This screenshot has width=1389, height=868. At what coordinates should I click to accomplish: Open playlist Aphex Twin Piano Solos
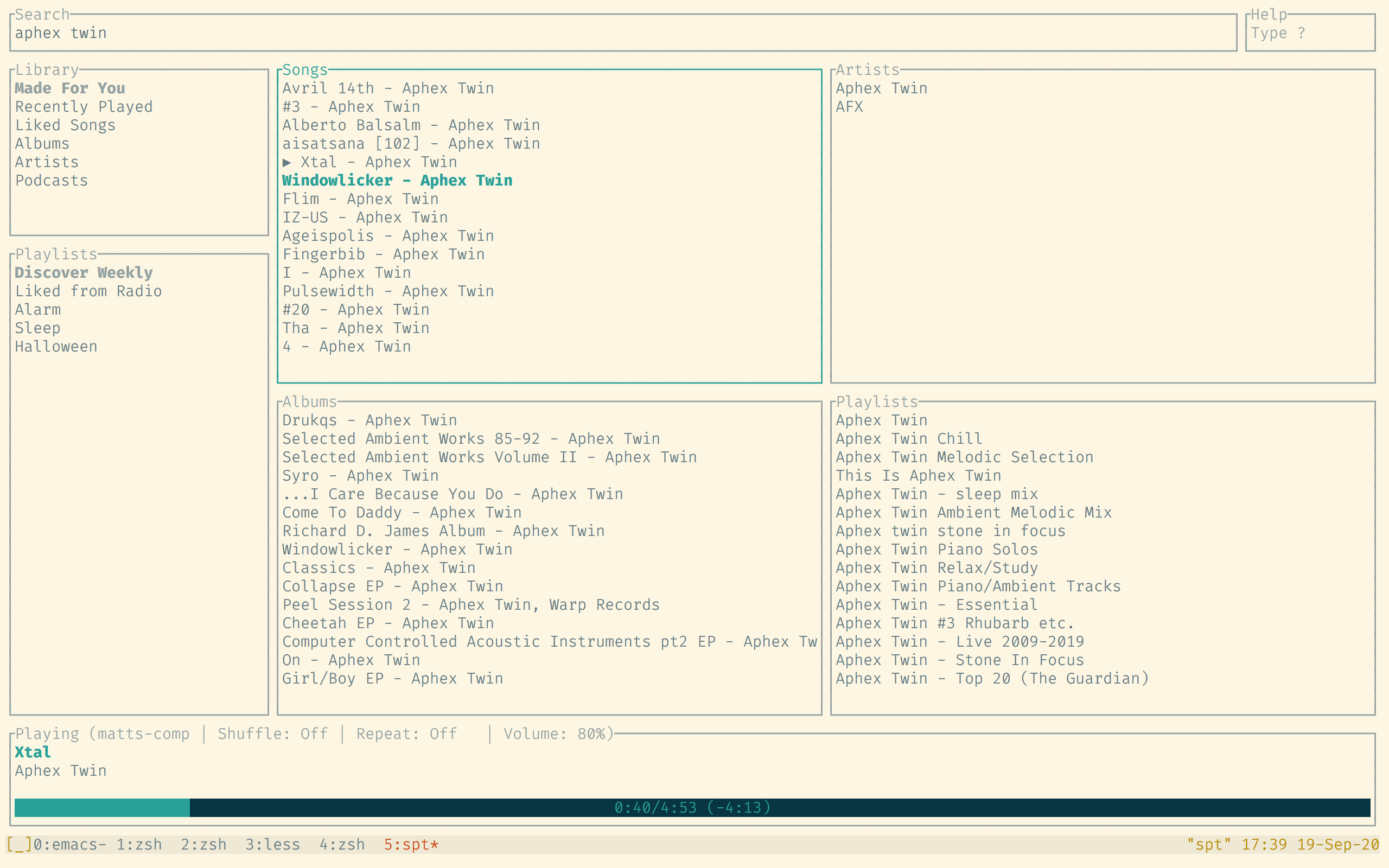(936, 550)
